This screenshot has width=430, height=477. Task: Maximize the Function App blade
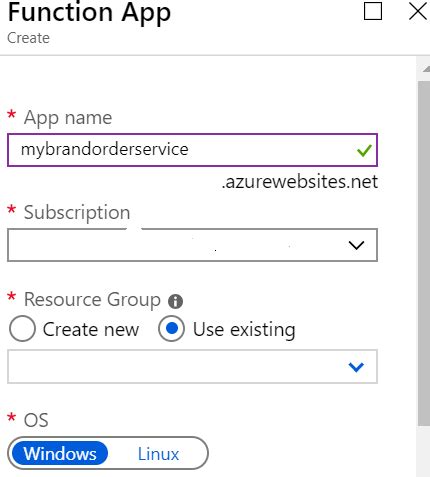point(373,11)
